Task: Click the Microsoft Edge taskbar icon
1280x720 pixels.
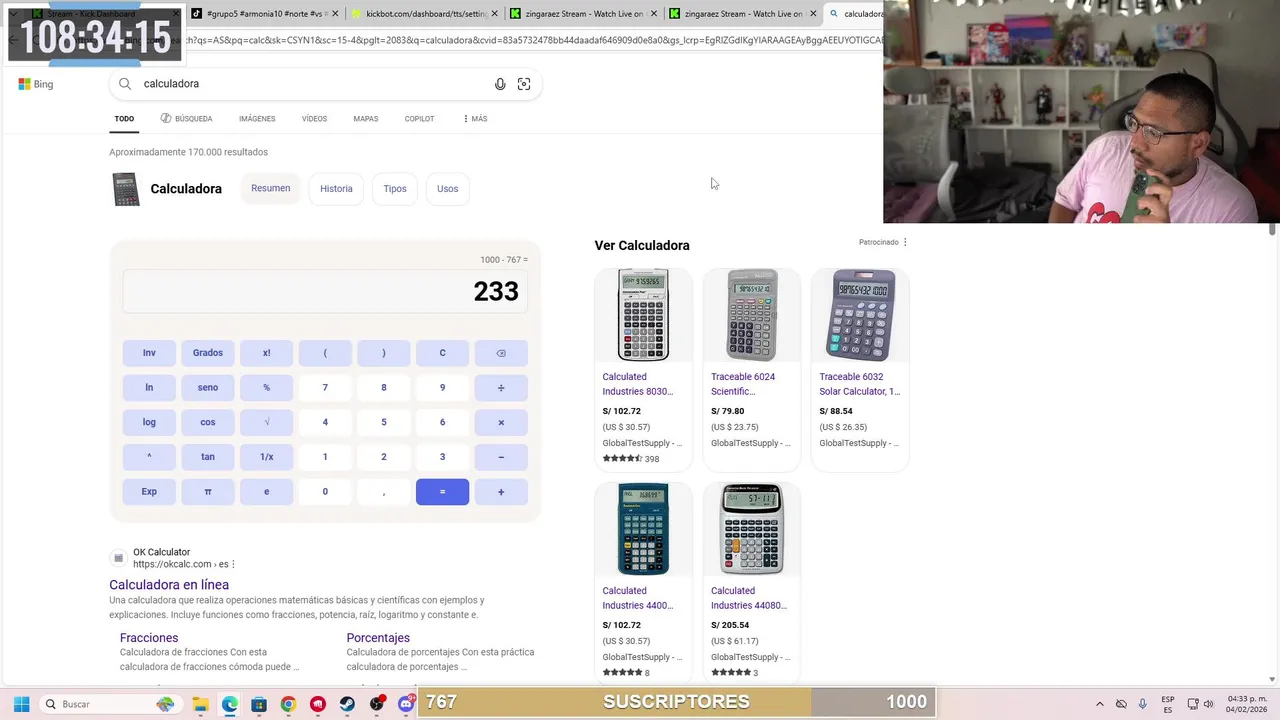Action: click(x=230, y=704)
